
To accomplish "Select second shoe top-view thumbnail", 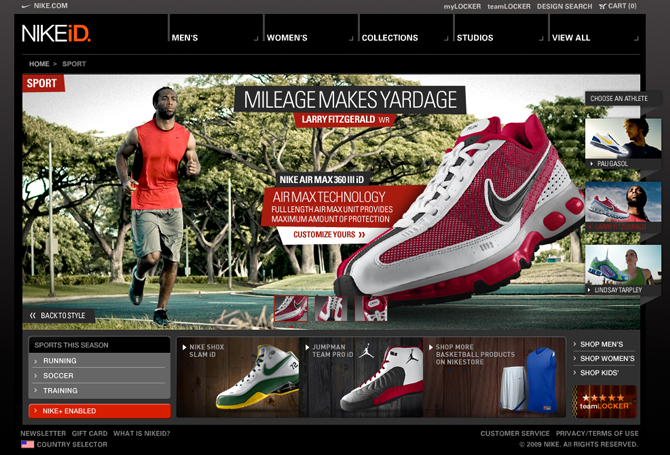I will (331, 308).
